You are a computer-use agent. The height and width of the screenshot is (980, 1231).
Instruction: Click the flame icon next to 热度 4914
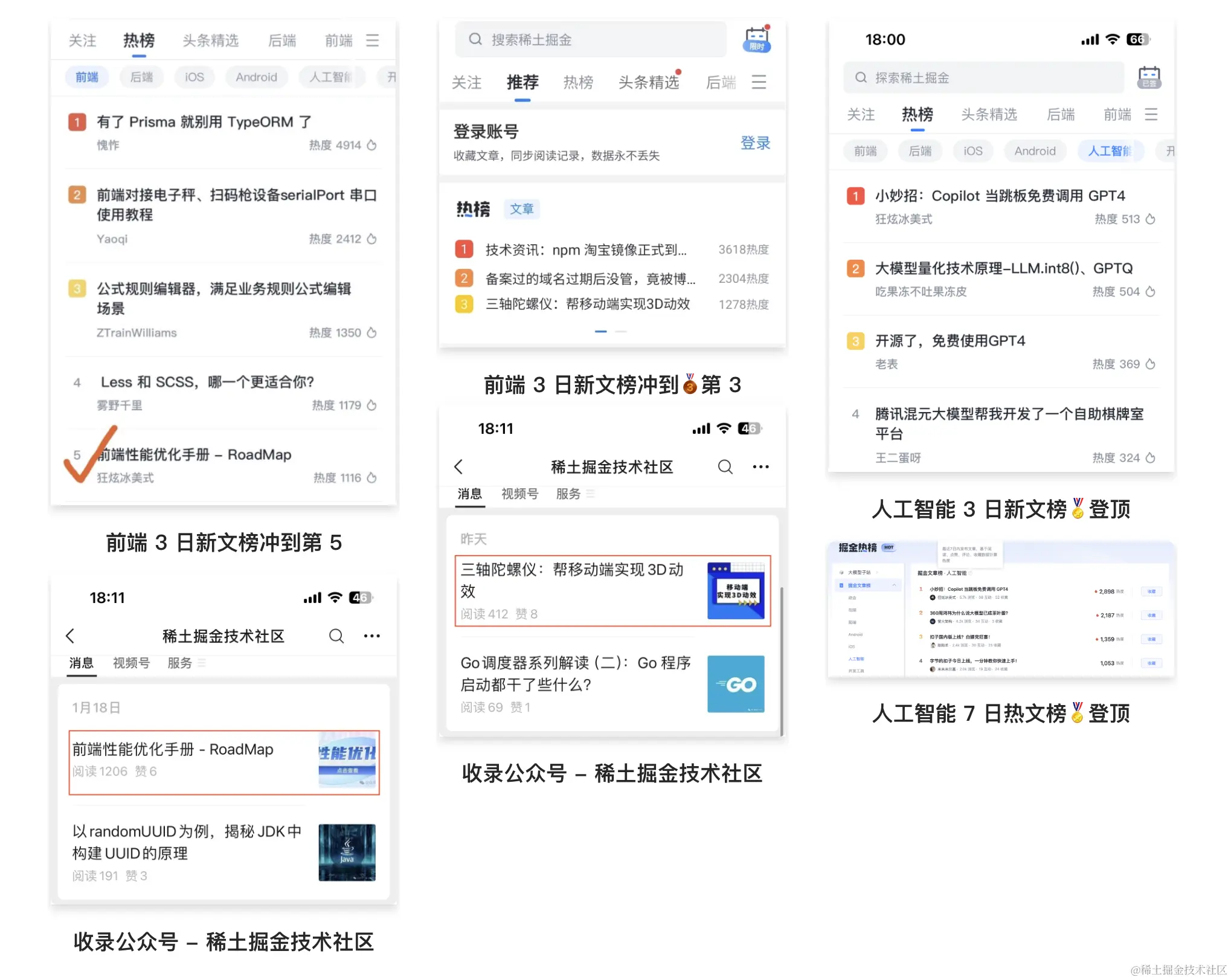click(372, 145)
